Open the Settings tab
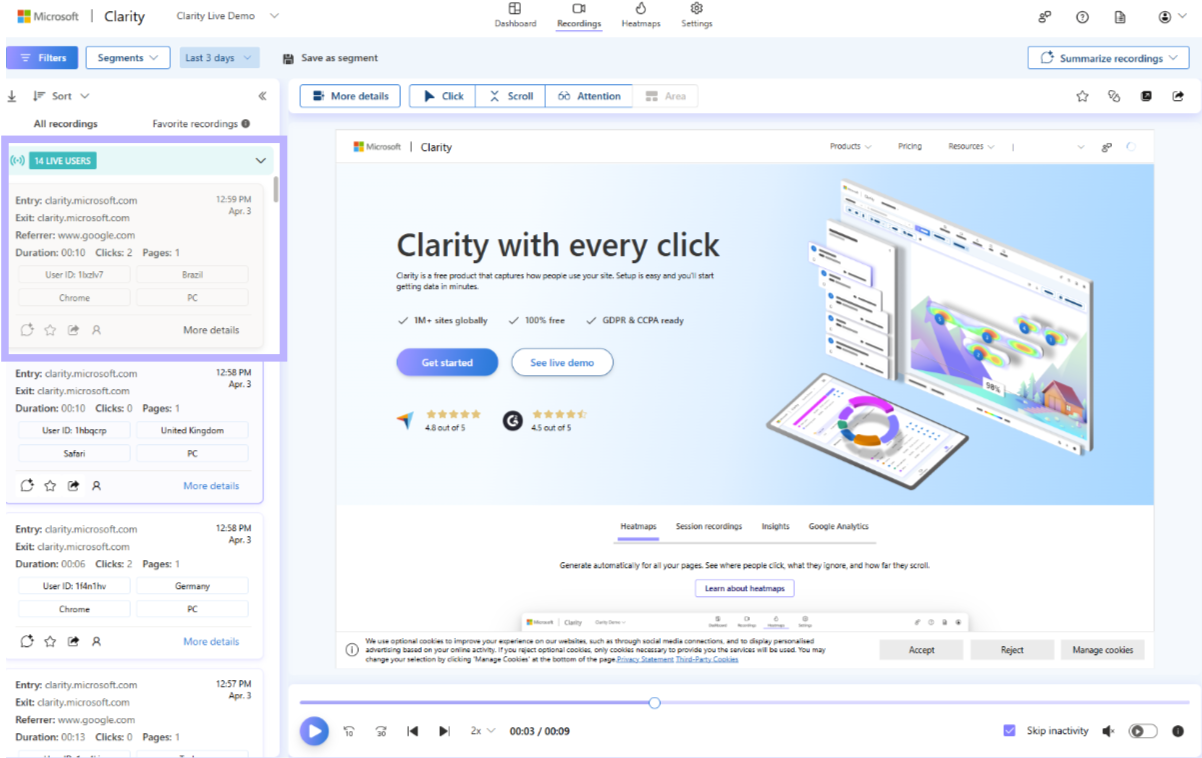Image resolution: width=1202 pixels, height=758 pixels. [697, 15]
